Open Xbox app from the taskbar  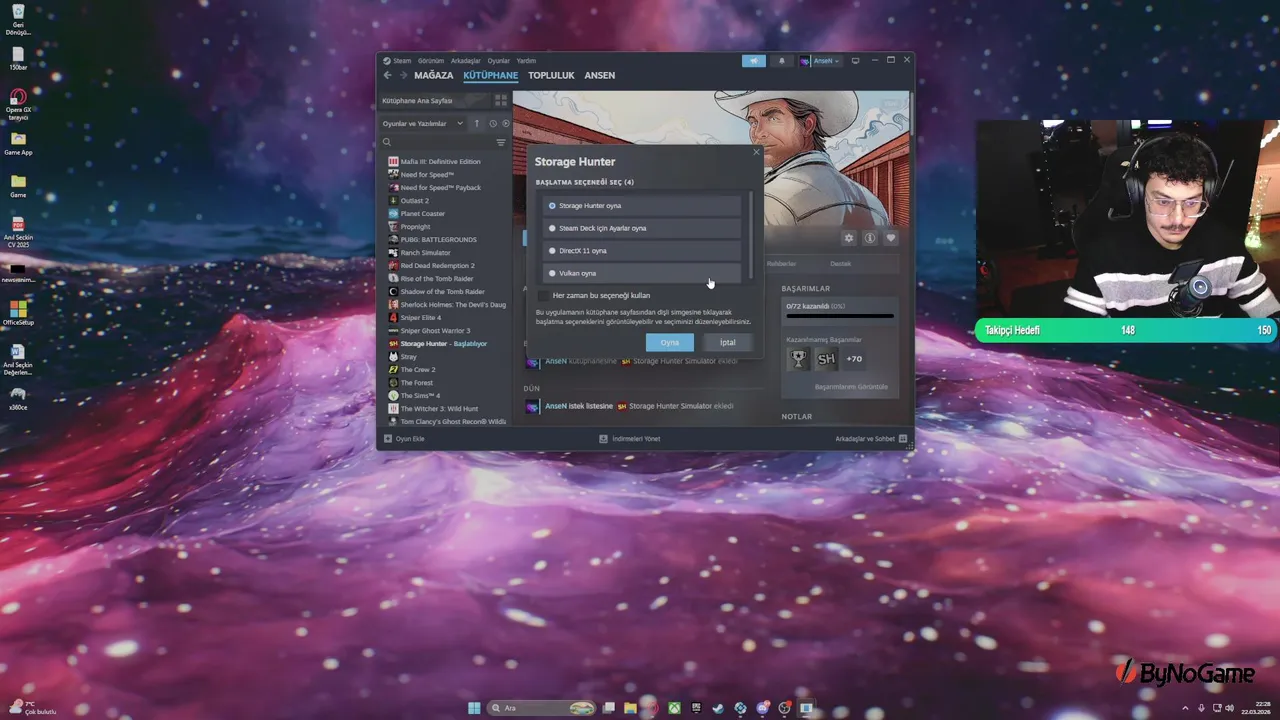tap(675, 708)
